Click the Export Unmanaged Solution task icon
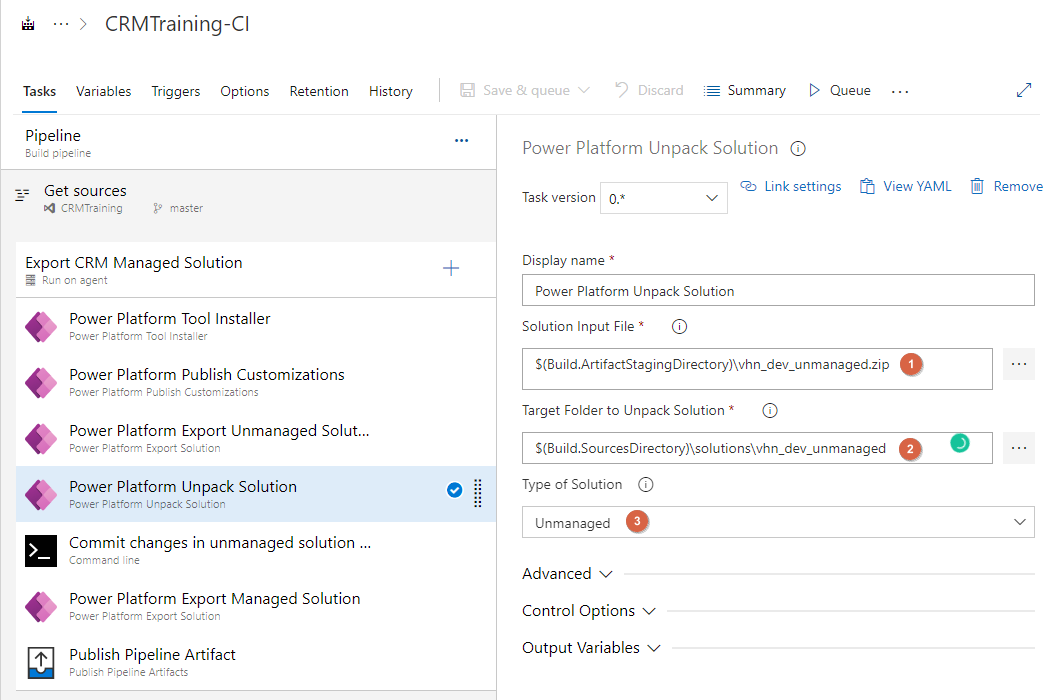1059x700 pixels. pos(41,439)
